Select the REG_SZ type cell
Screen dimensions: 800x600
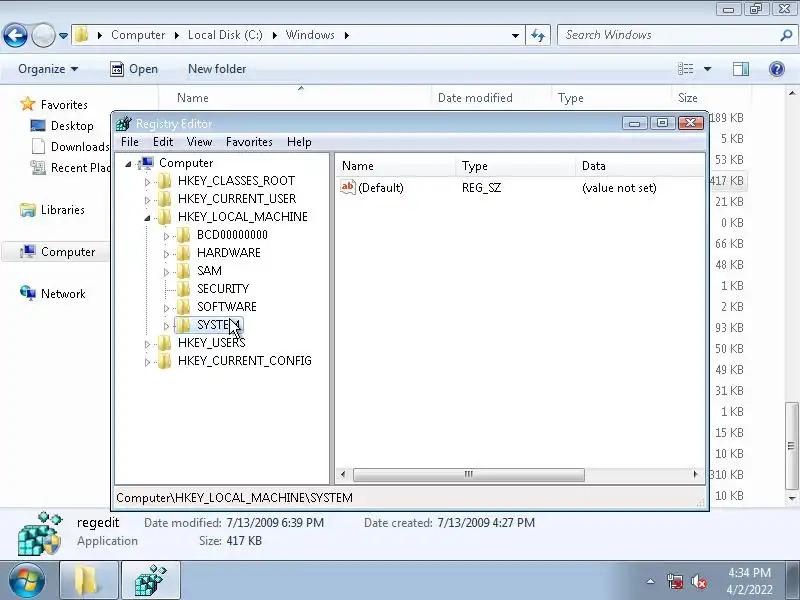481,188
